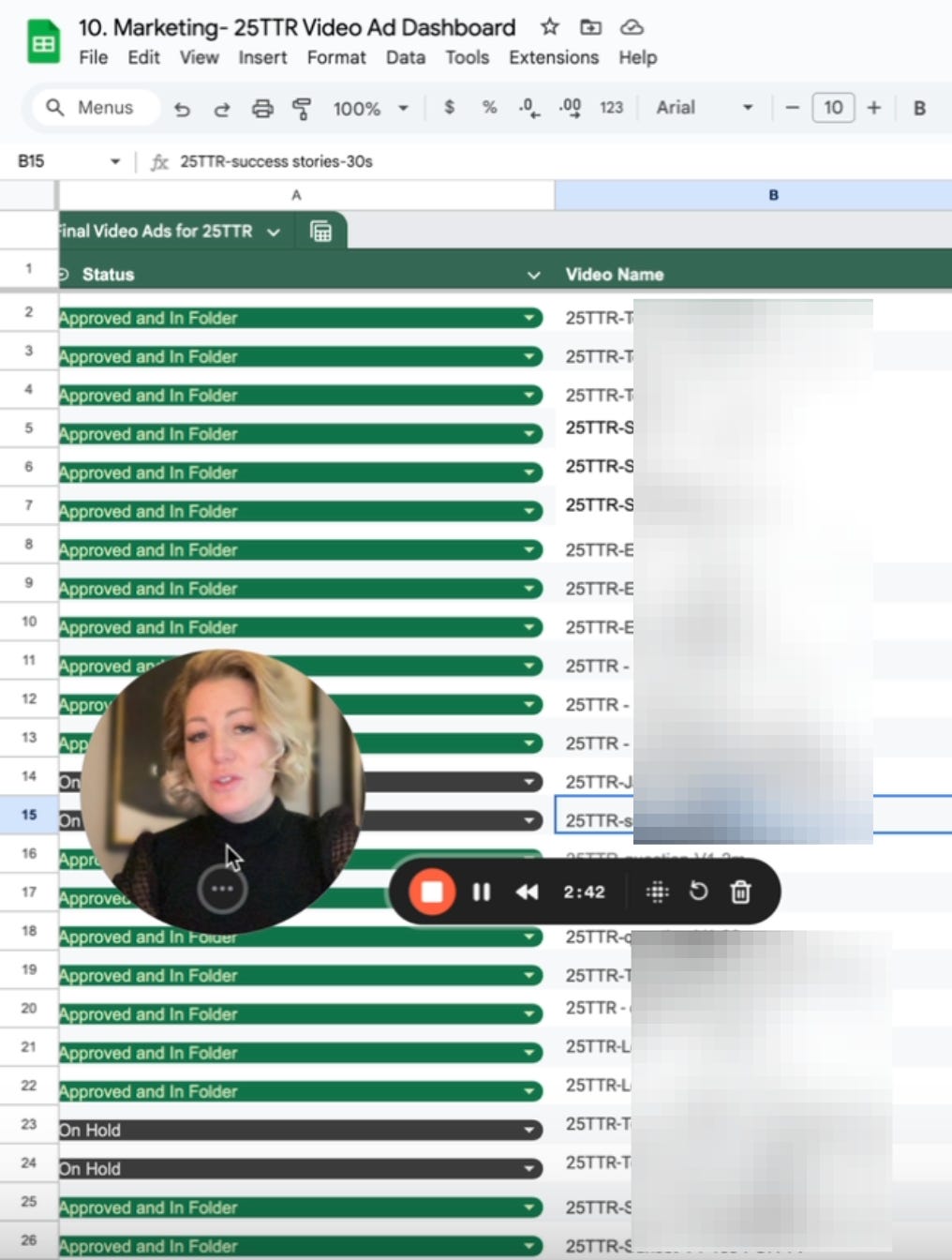This screenshot has width=952, height=1260.
Task: Open the On Hold dropdown in row 24
Action: (530, 1168)
